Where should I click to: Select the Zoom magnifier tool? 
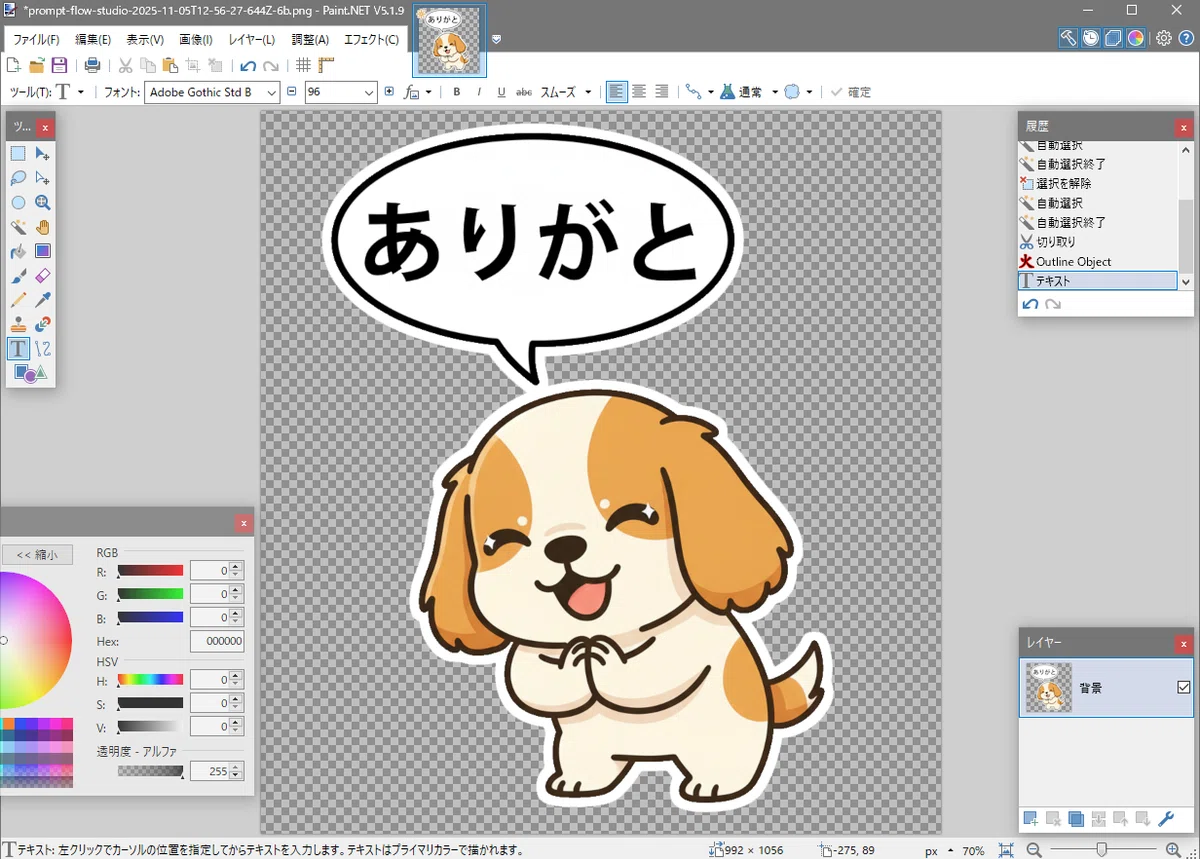43,202
